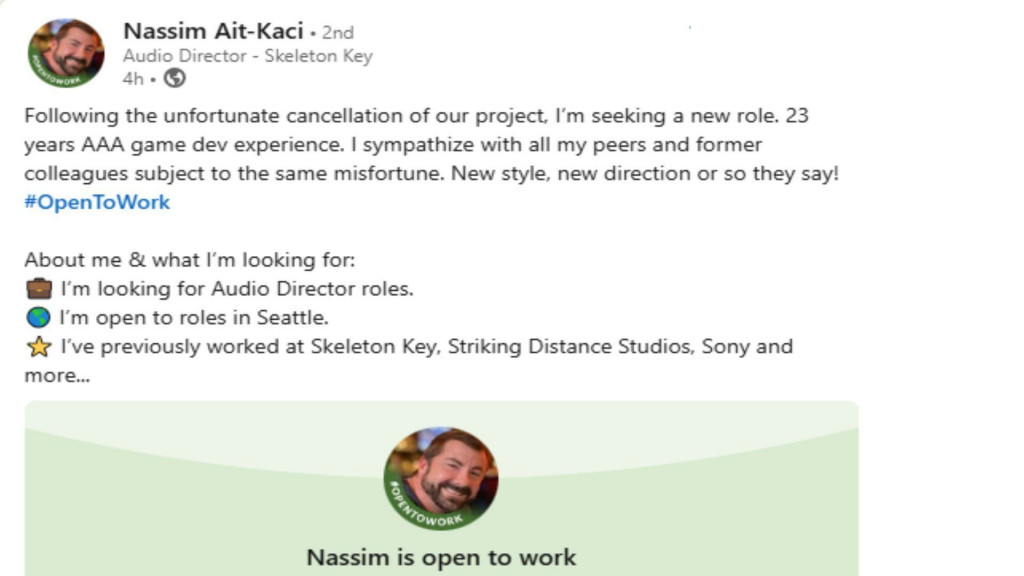Click the "About me & what I'm looking for" line
Viewport: 1024px width, 576px height.
pos(190,260)
